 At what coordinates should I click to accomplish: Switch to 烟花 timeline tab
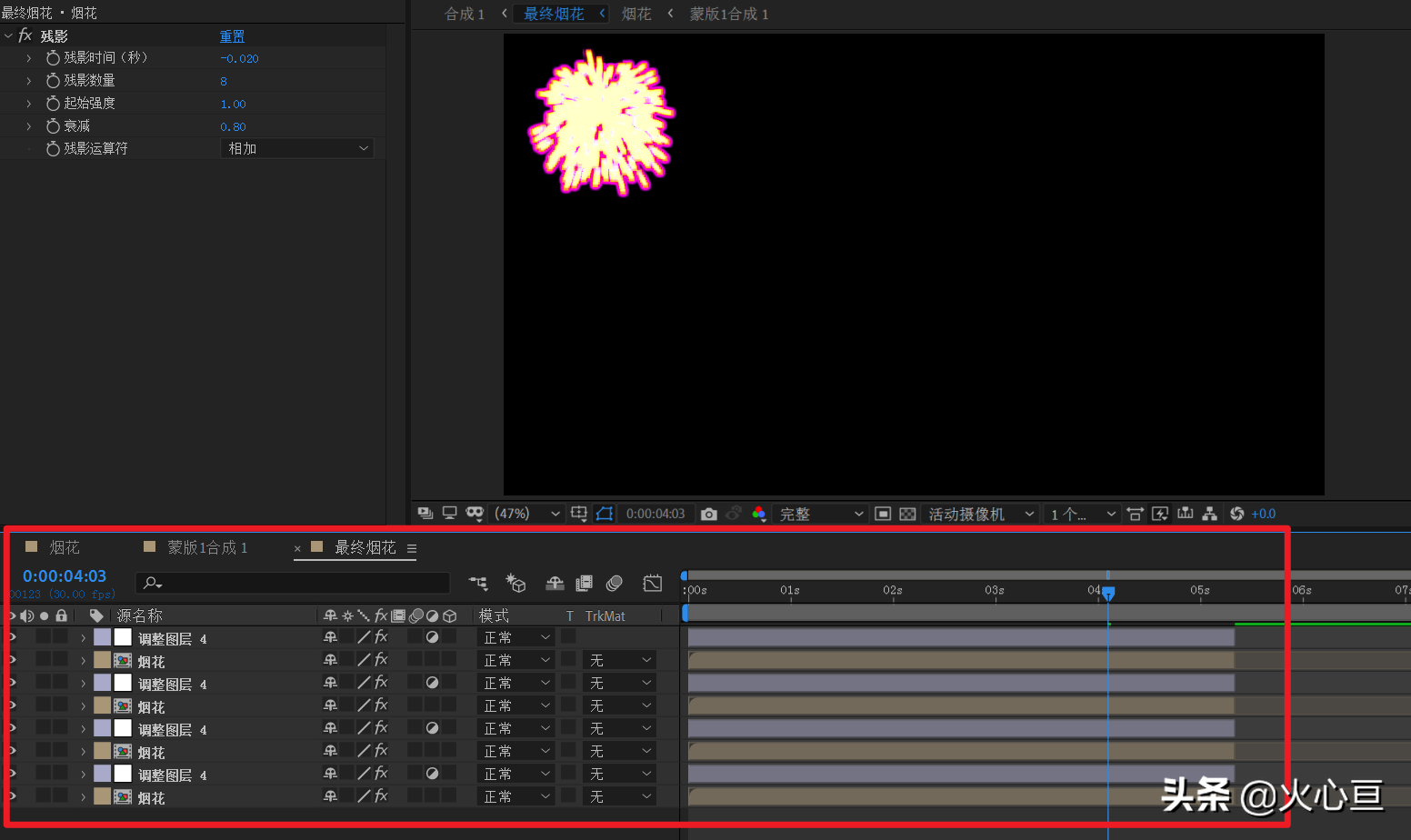[x=64, y=547]
